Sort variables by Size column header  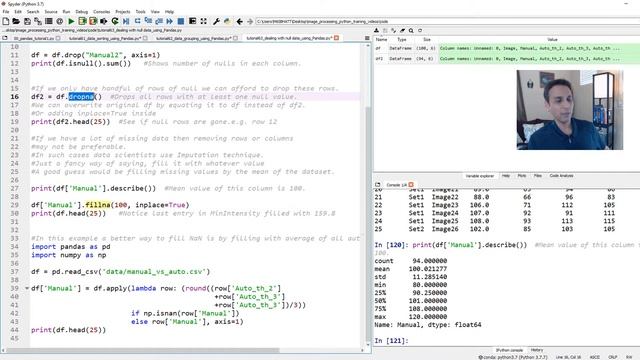click(x=427, y=40)
